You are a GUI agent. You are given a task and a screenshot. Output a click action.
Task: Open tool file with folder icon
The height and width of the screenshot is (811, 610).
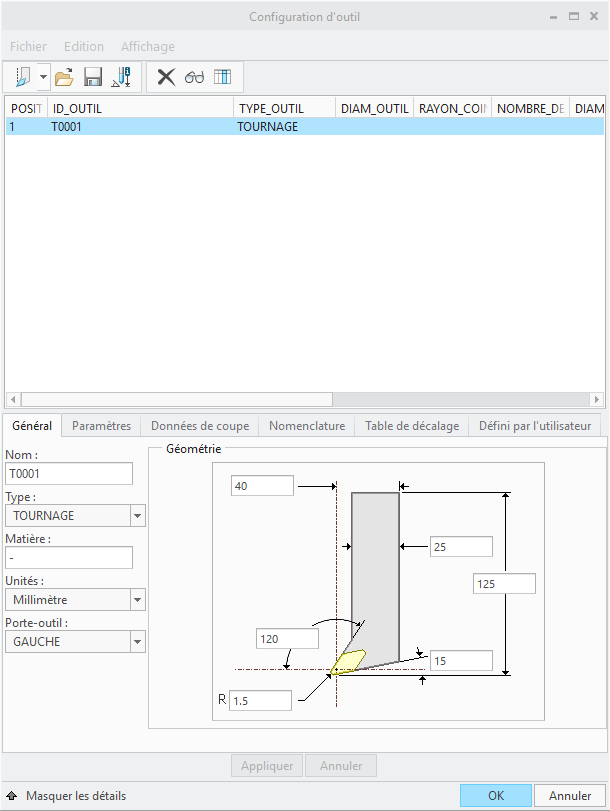(x=65, y=77)
